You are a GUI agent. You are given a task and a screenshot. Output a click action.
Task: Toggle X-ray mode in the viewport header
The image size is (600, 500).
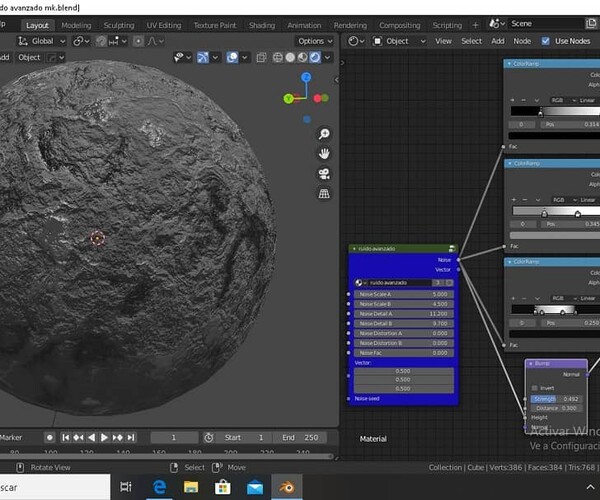pos(262,57)
